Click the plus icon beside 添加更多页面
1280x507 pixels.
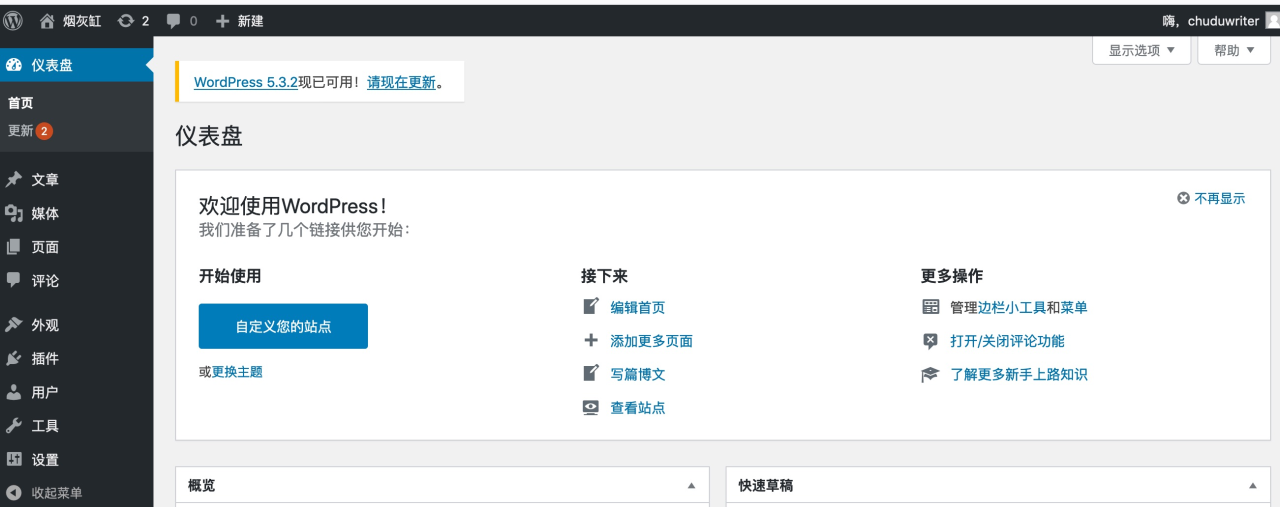click(x=591, y=341)
